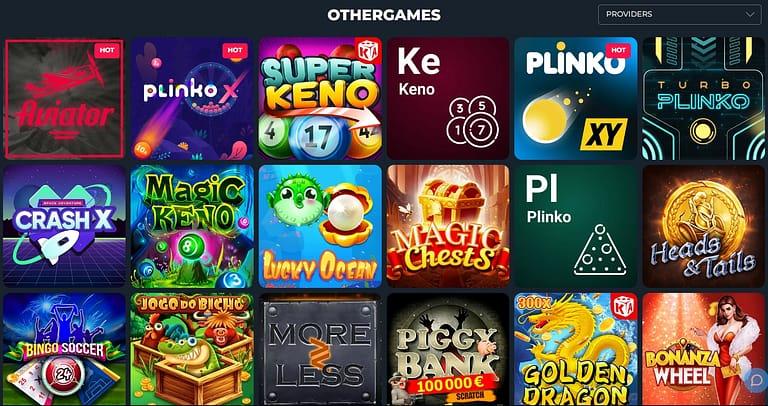The width and height of the screenshot is (768, 406).
Task: Launch the Jogo do Bicho game
Action: point(192,349)
